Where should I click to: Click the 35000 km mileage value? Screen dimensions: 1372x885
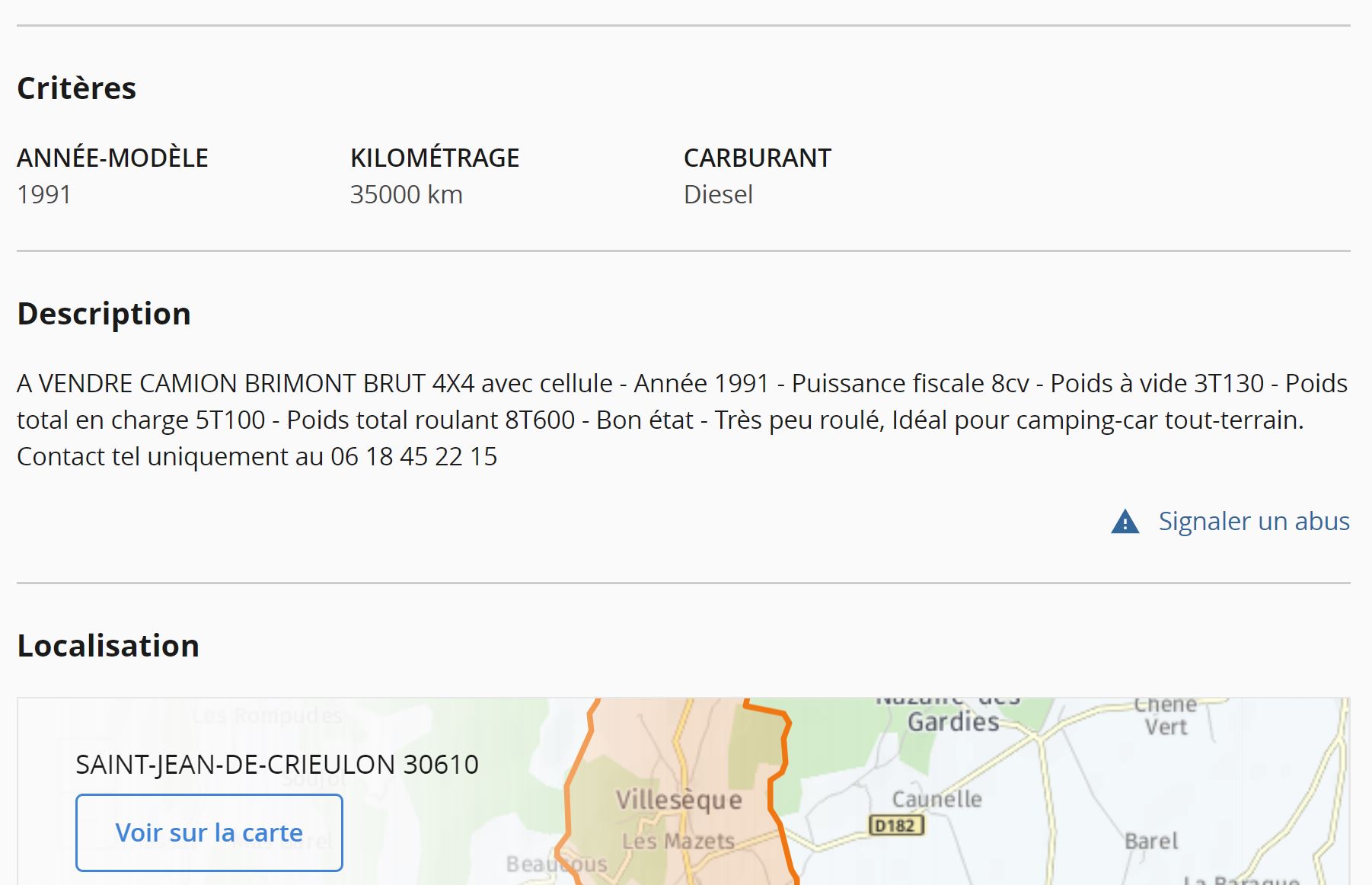point(406,195)
